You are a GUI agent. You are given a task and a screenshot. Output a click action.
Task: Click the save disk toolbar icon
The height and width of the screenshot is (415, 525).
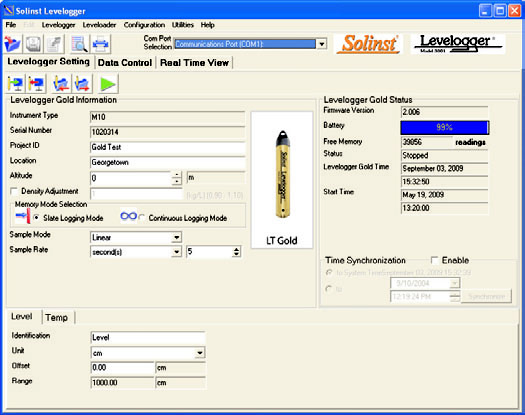pos(33,44)
